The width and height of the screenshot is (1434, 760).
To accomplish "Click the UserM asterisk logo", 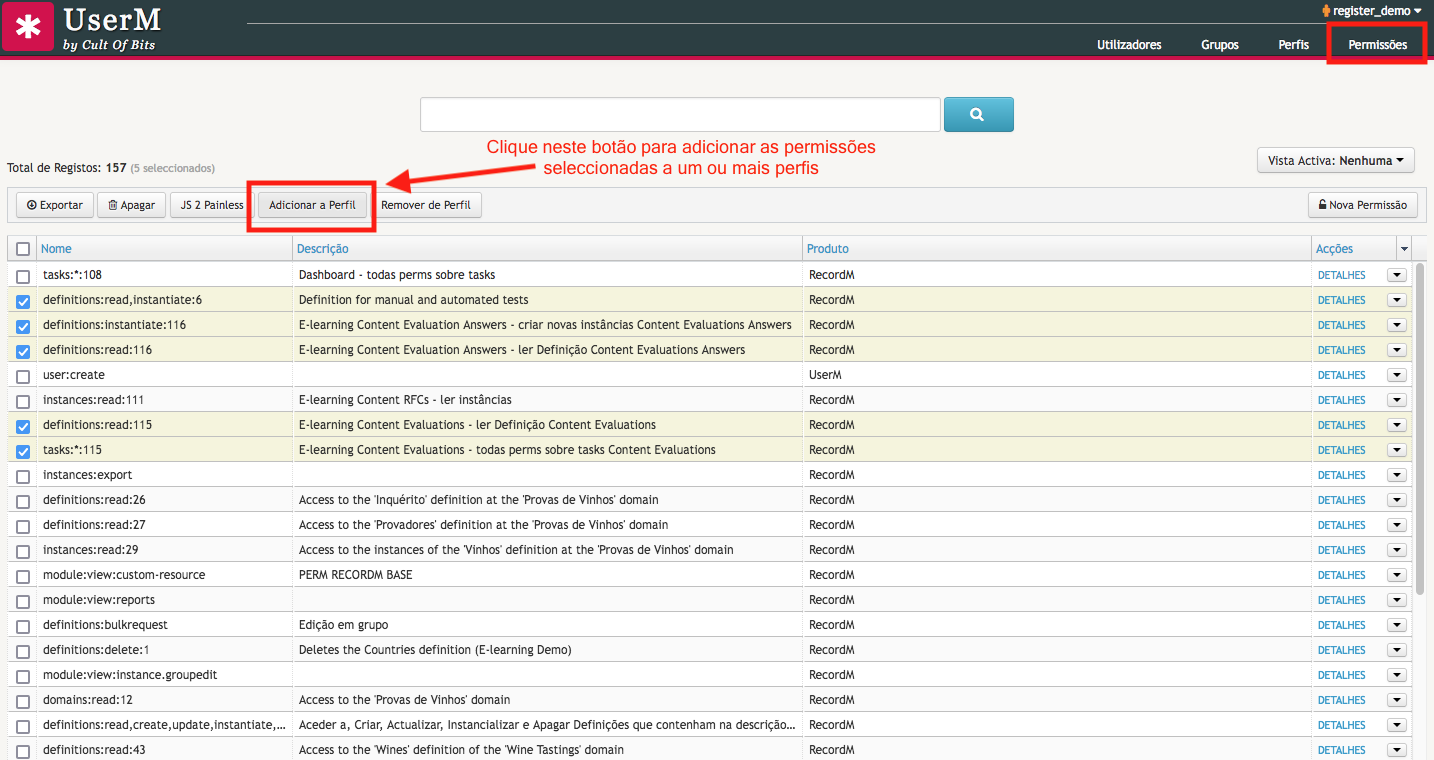I will tap(28, 27).
